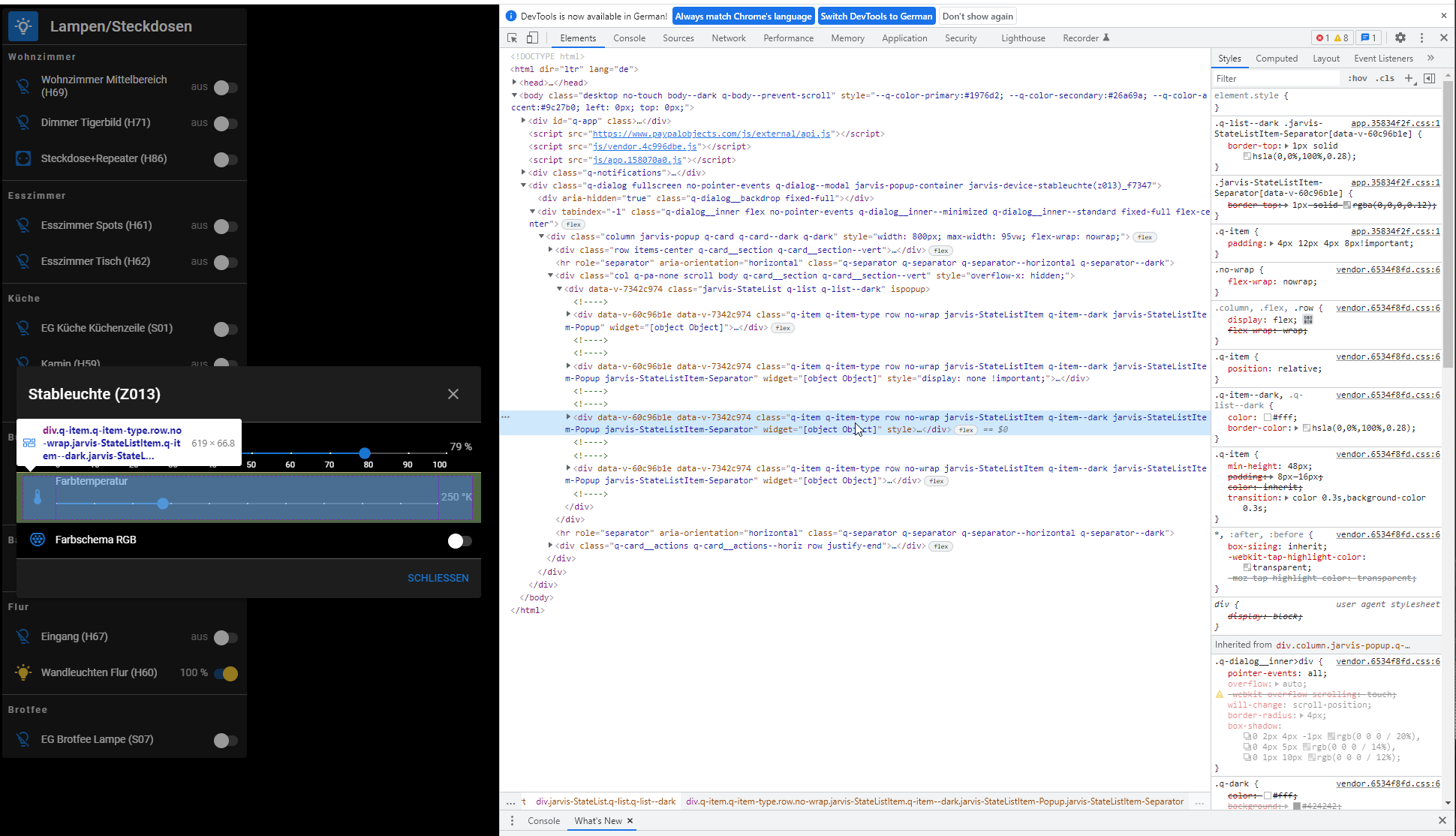Click the blue issues counter badge

[x=1368, y=38]
